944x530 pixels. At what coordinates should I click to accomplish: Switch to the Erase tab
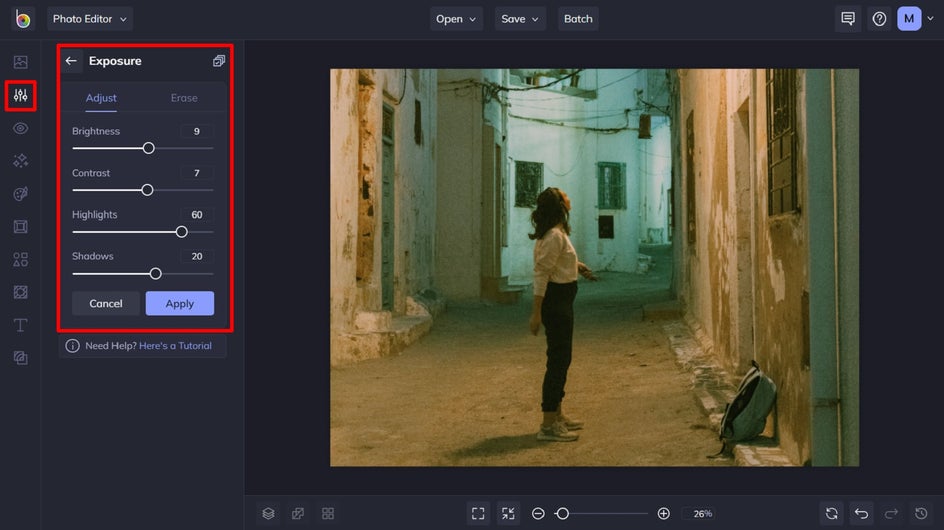(184, 98)
